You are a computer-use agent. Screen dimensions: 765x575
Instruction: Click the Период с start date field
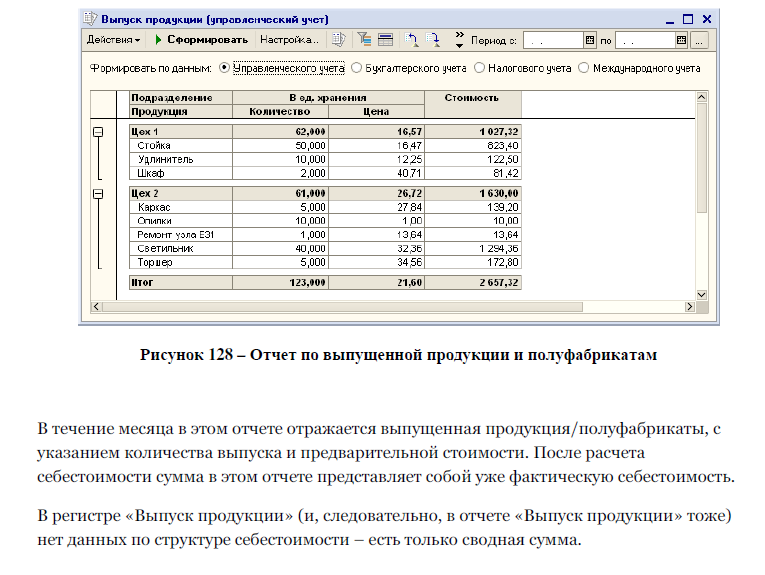pos(553,40)
